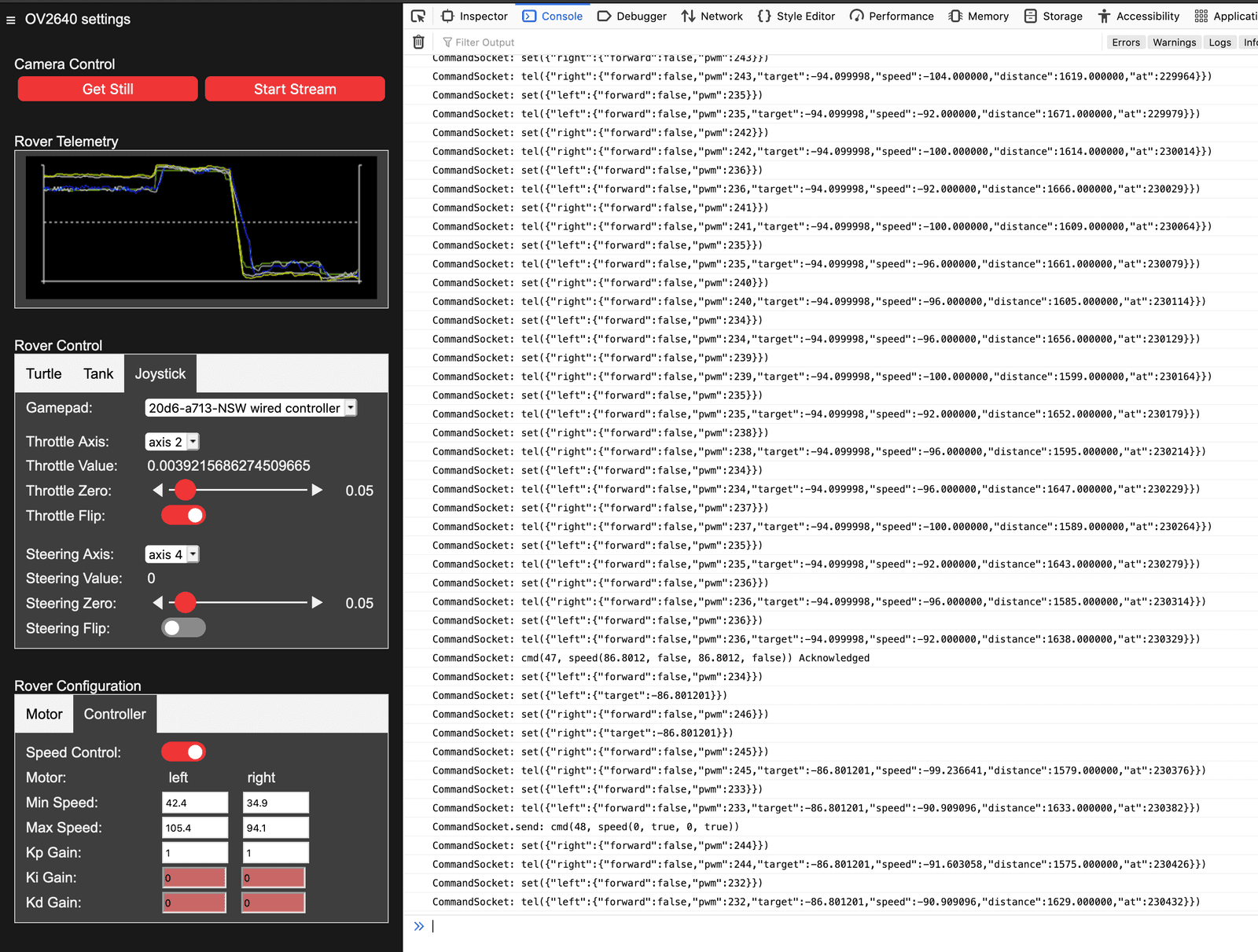Click the Throttle Zero slider handle

[185, 491]
